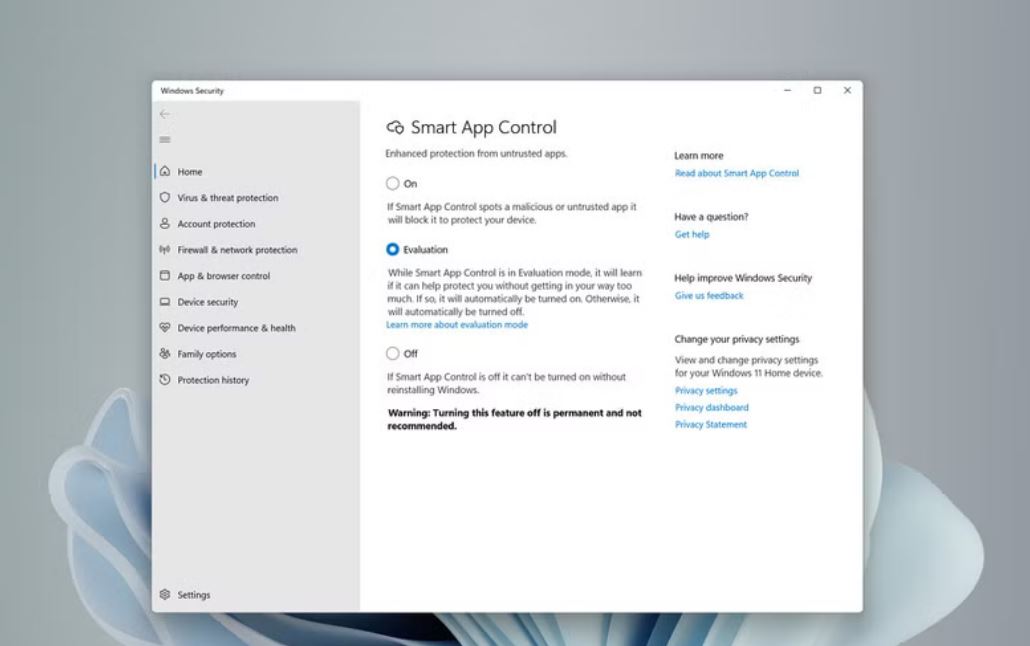
Task: Open the Privacy Statement link
Action: point(711,425)
